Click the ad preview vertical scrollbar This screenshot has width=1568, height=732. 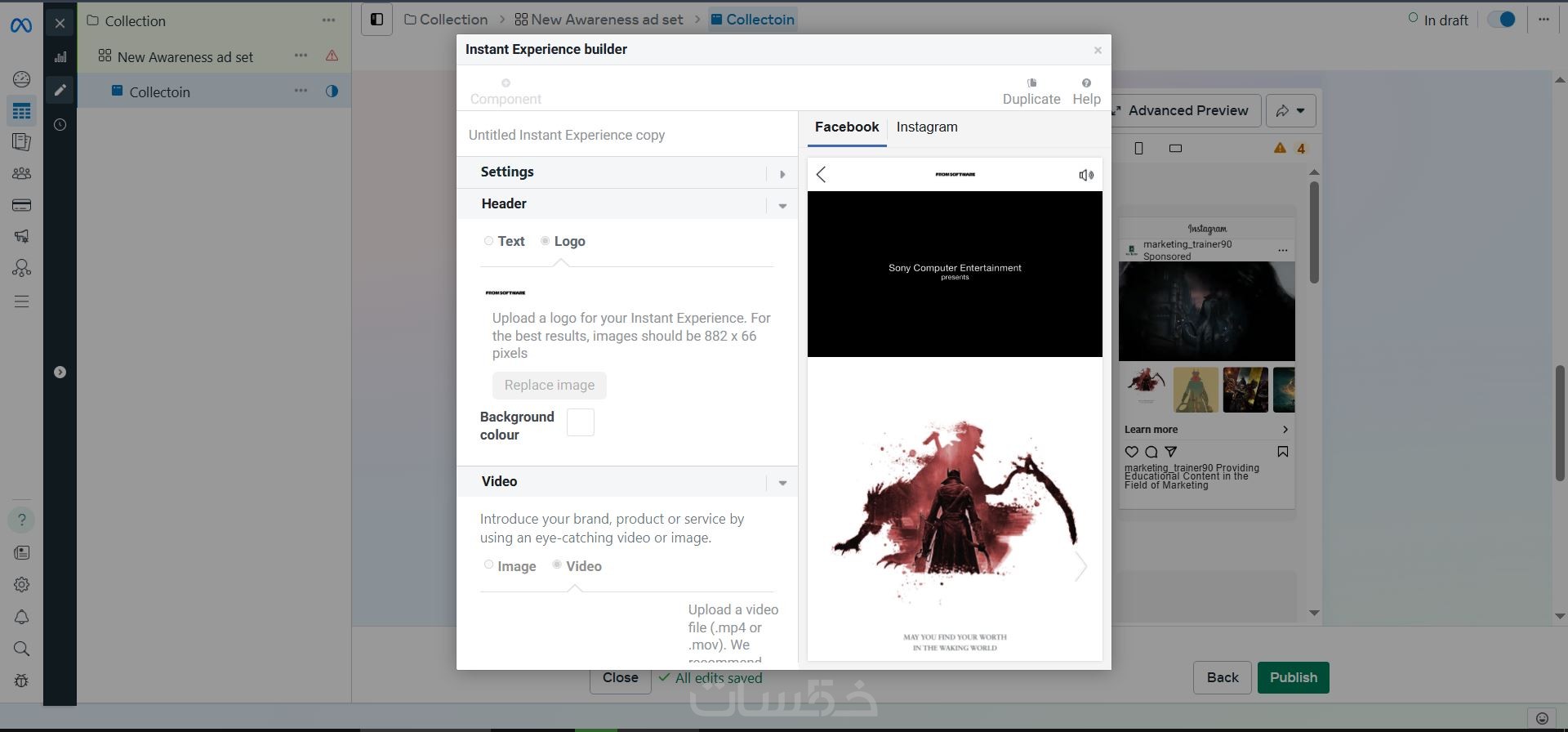[x=1314, y=233]
